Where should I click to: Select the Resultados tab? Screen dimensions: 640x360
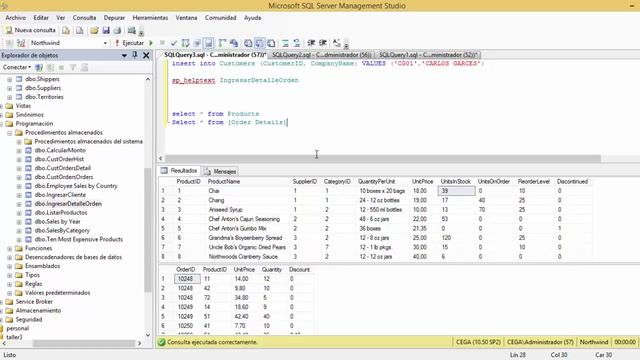[x=179, y=171]
